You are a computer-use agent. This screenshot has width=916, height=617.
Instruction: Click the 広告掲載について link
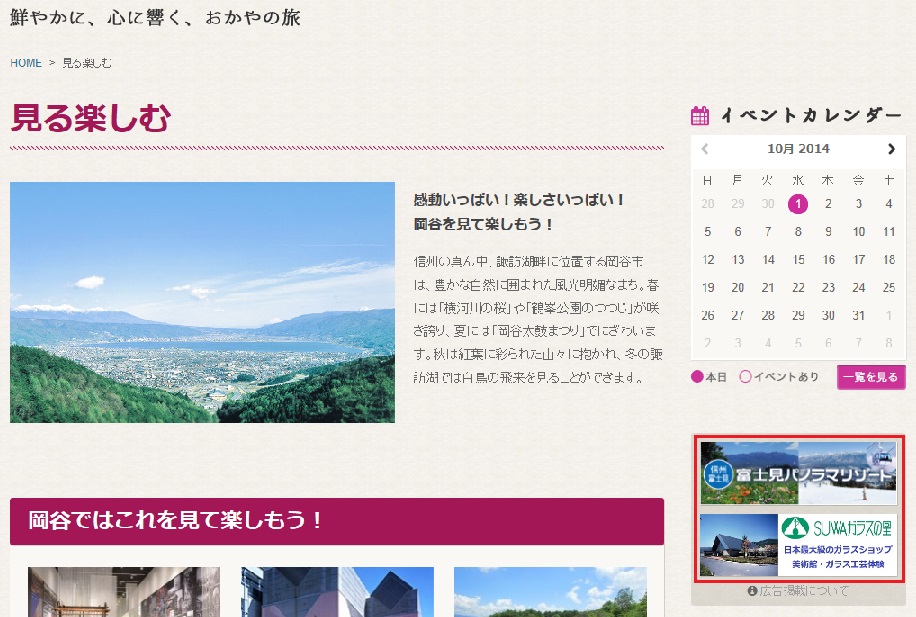pyautogui.click(x=804, y=591)
